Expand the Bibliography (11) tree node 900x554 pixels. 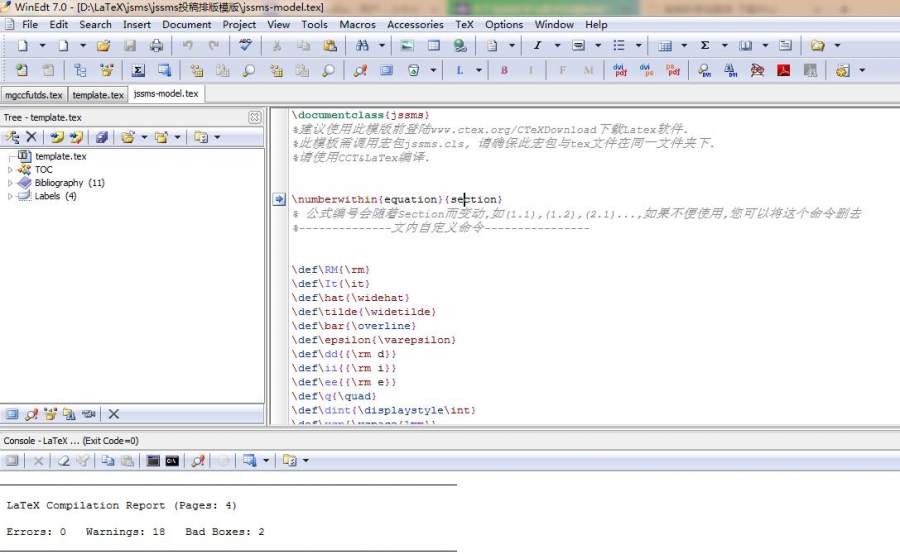coord(11,183)
